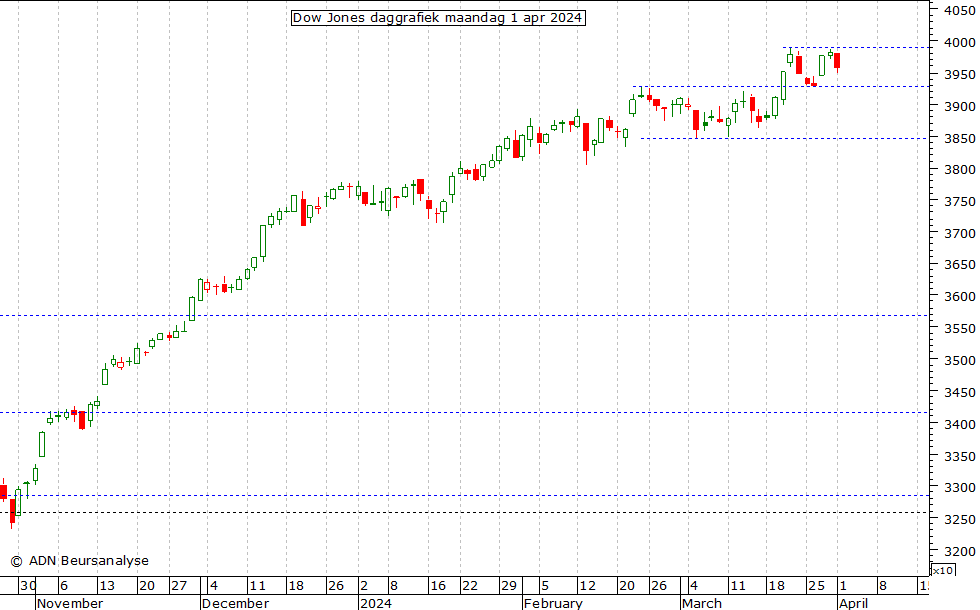The image size is (980, 610).
Task: Click the 3600 price axis label
Action: pos(960,297)
